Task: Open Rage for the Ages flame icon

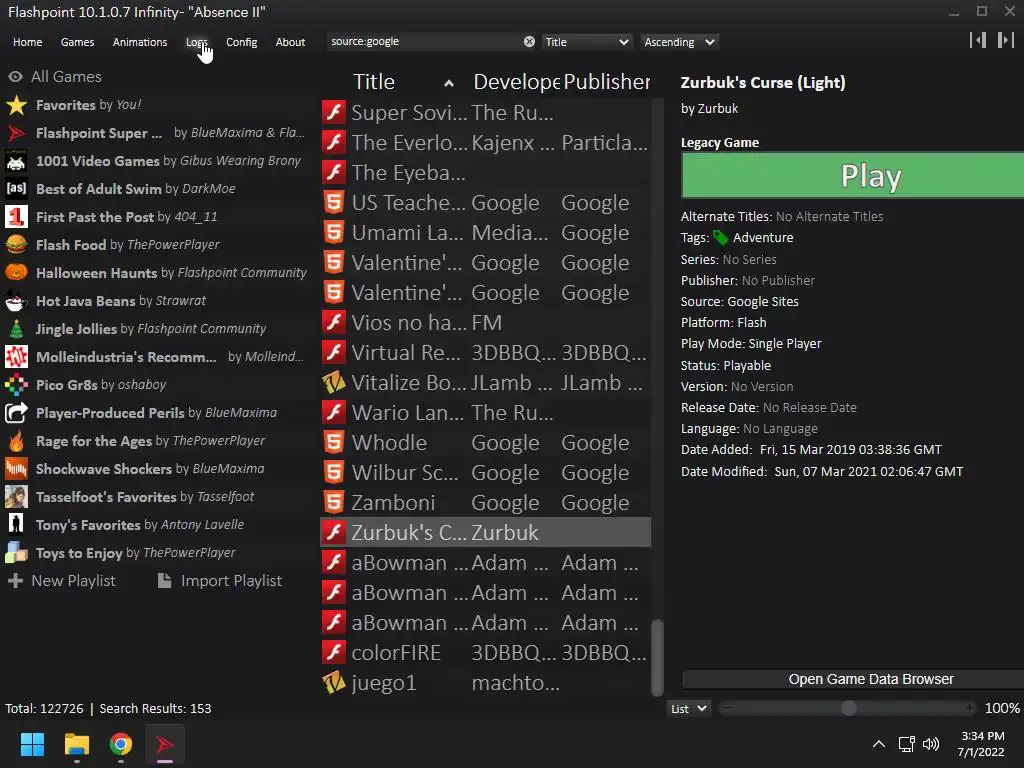Action: [16, 441]
